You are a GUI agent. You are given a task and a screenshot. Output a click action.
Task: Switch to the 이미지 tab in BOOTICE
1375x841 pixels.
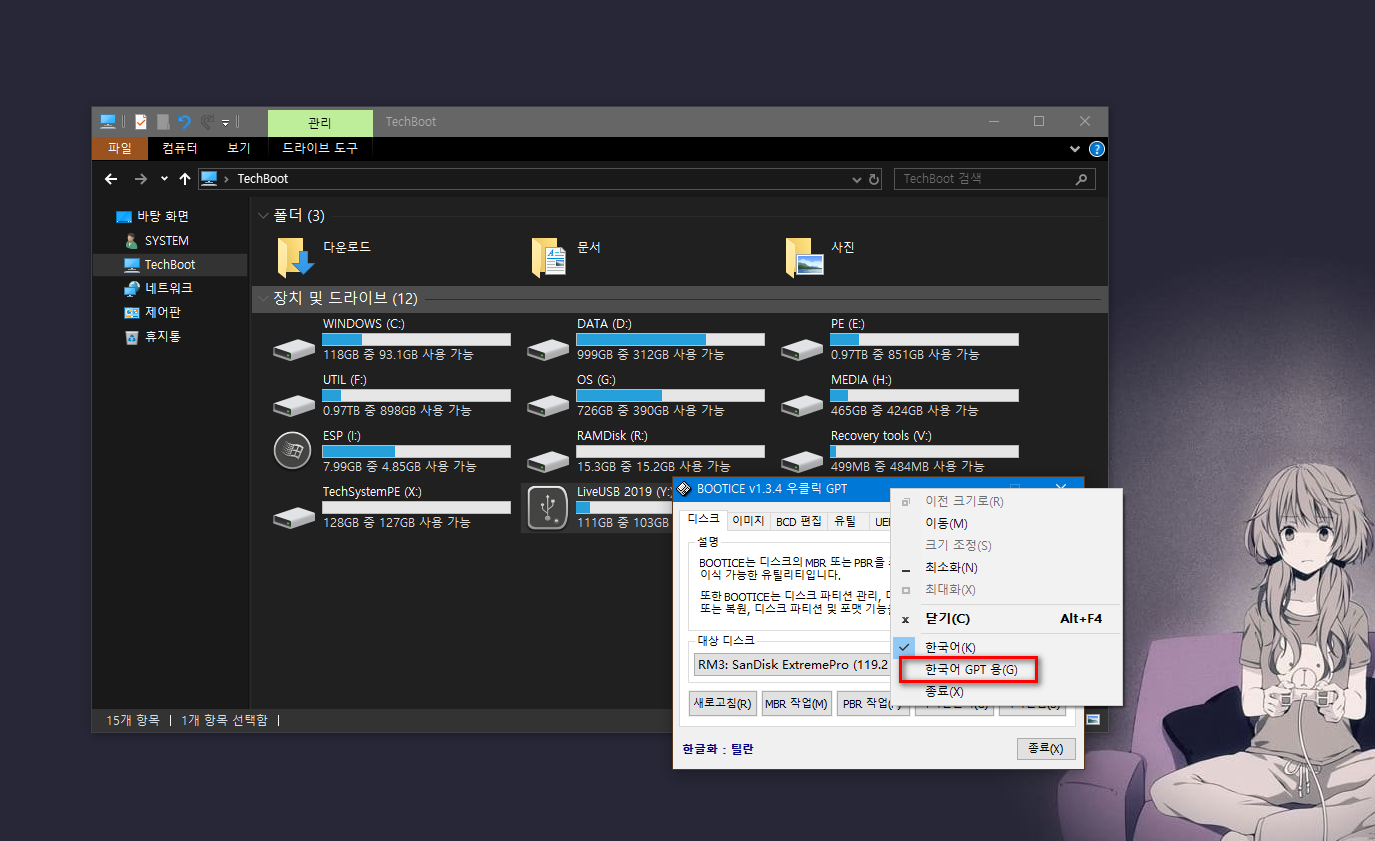pyautogui.click(x=748, y=521)
